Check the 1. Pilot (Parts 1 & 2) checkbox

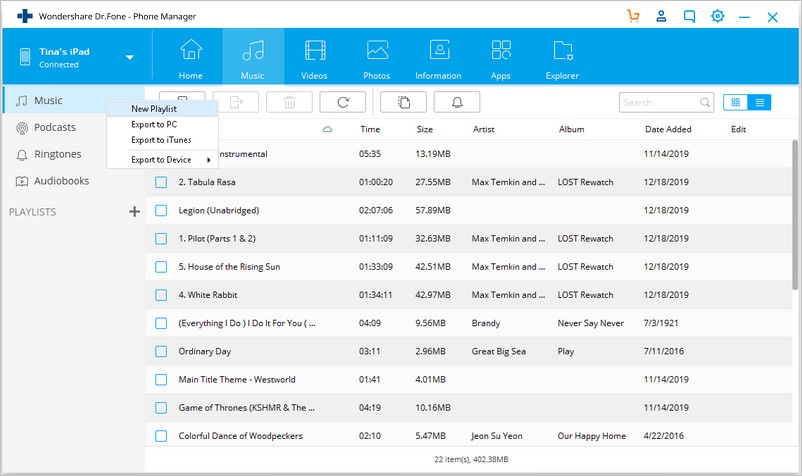(161, 238)
